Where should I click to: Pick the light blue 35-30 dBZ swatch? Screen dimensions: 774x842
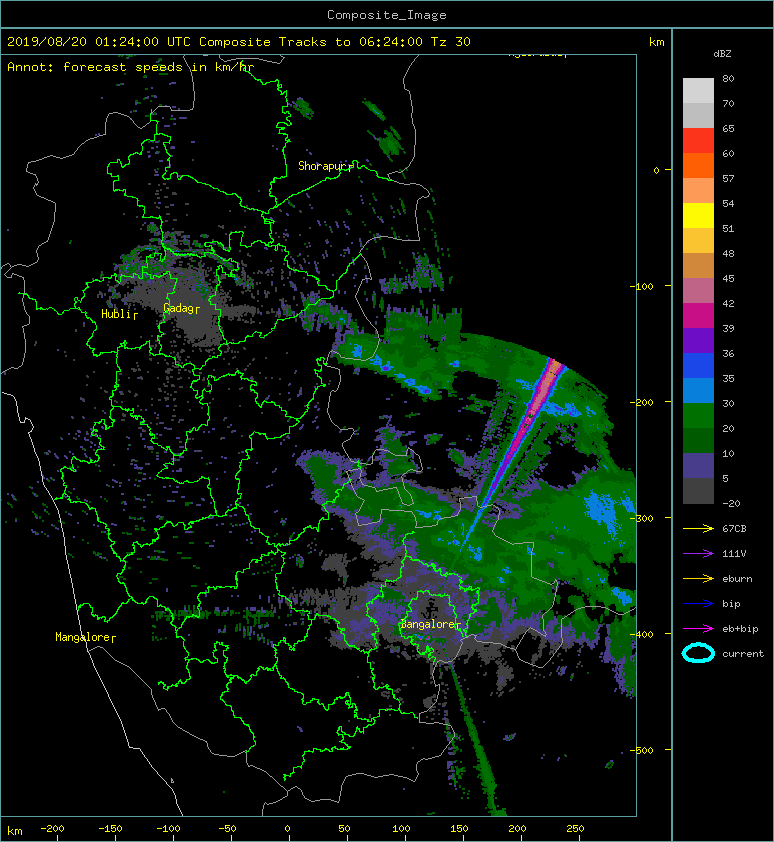pos(698,390)
